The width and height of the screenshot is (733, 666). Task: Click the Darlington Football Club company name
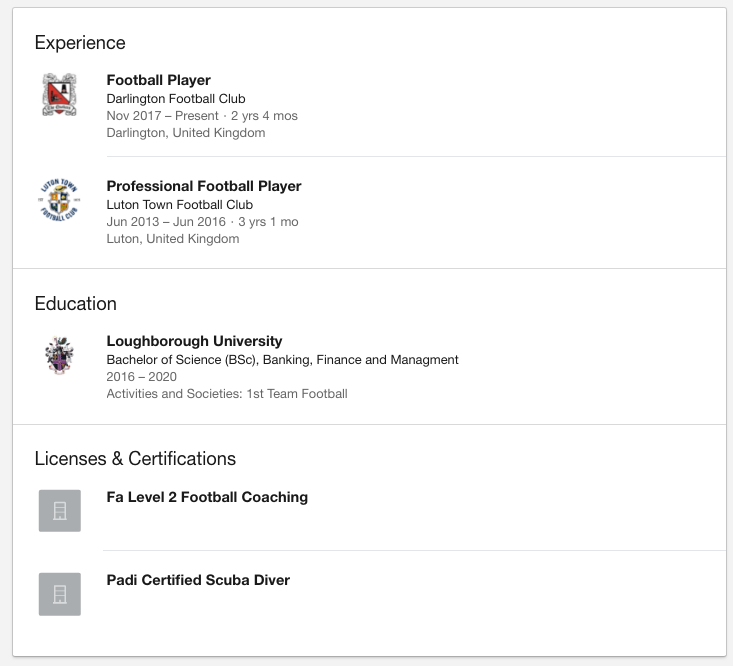[x=176, y=99]
